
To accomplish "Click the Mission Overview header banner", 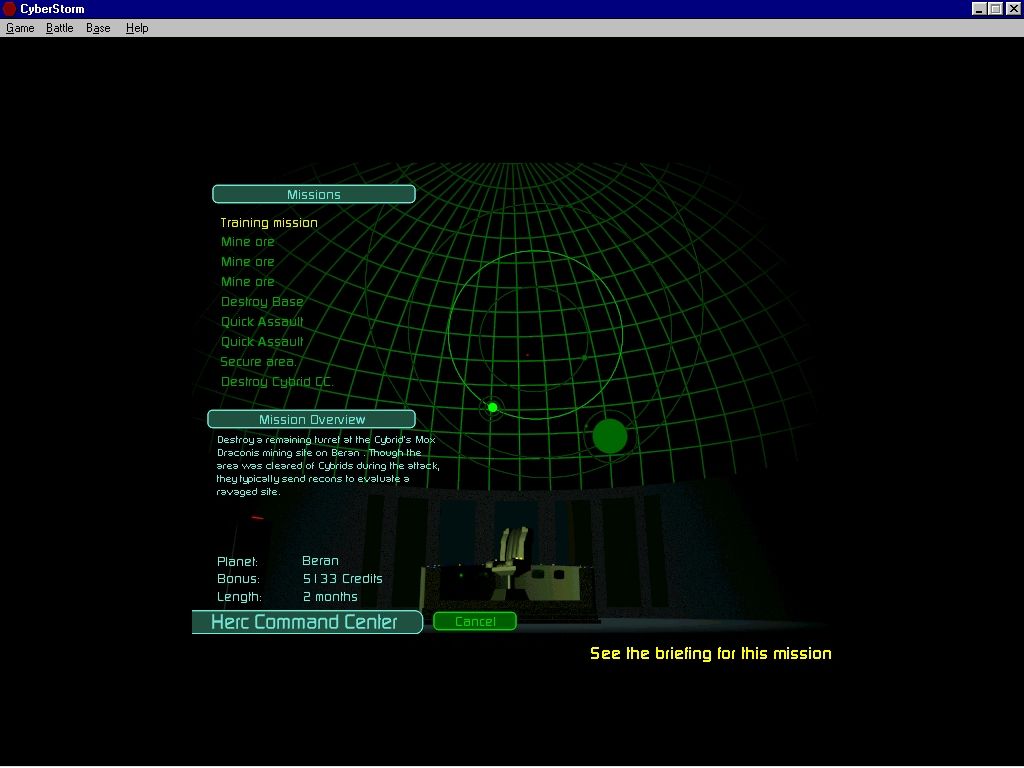I will click(311, 418).
